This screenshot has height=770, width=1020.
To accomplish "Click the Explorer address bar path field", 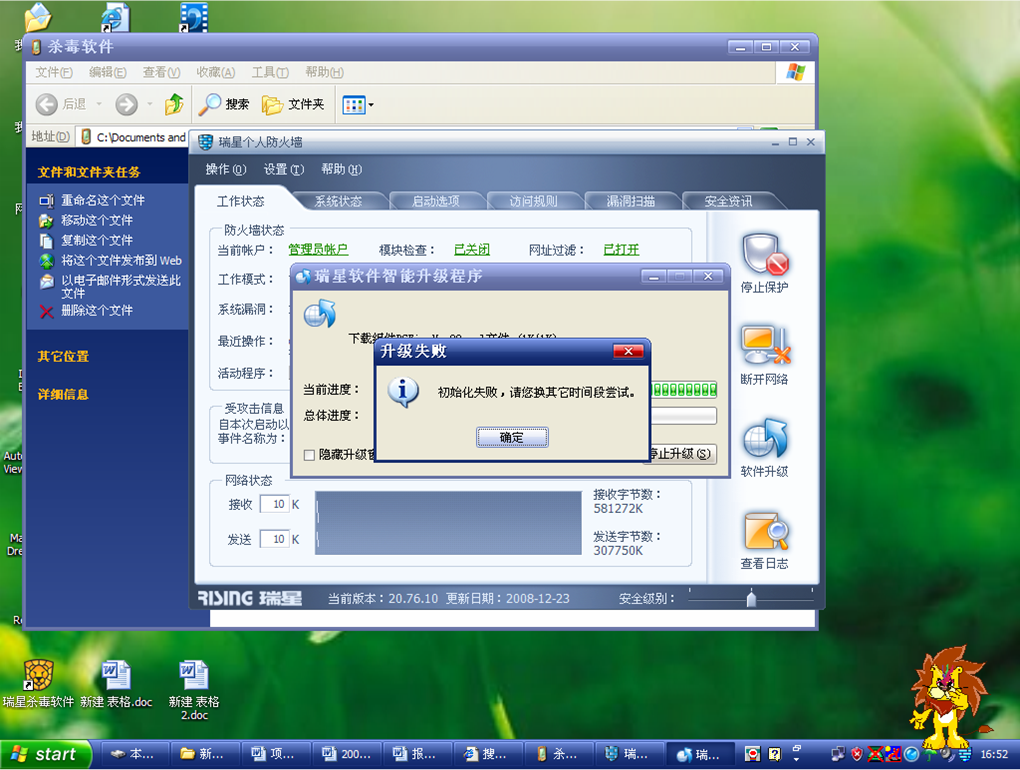I will (x=133, y=137).
